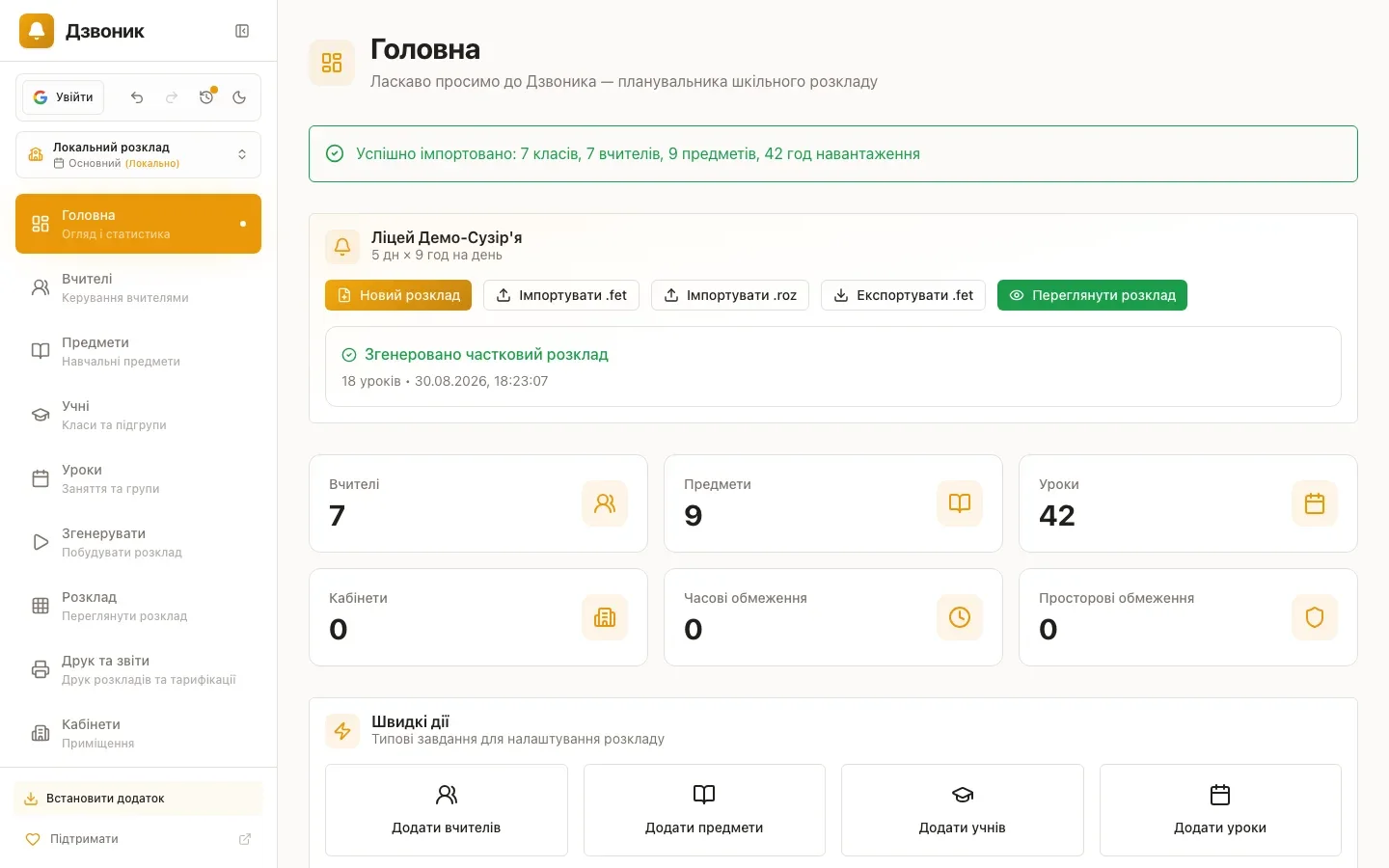Image resolution: width=1389 pixels, height=868 pixels.
Task: Click Додати вчителів
Action: [x=447, y=810]
